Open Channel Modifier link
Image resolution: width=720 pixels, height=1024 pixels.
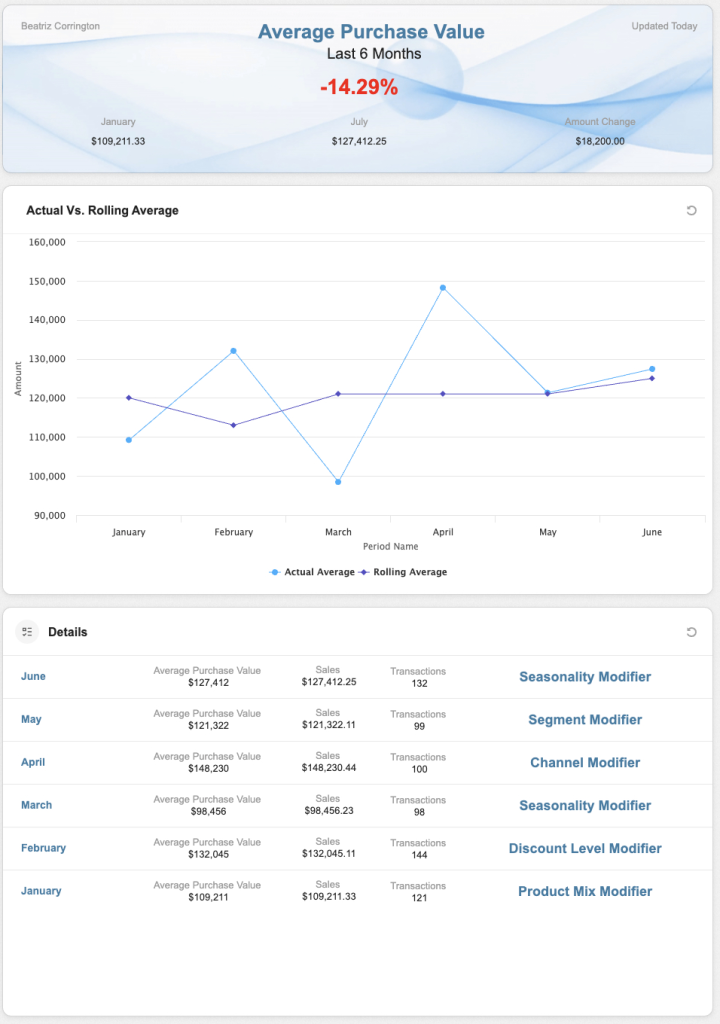pyautogui.click(x=585, y=763)
